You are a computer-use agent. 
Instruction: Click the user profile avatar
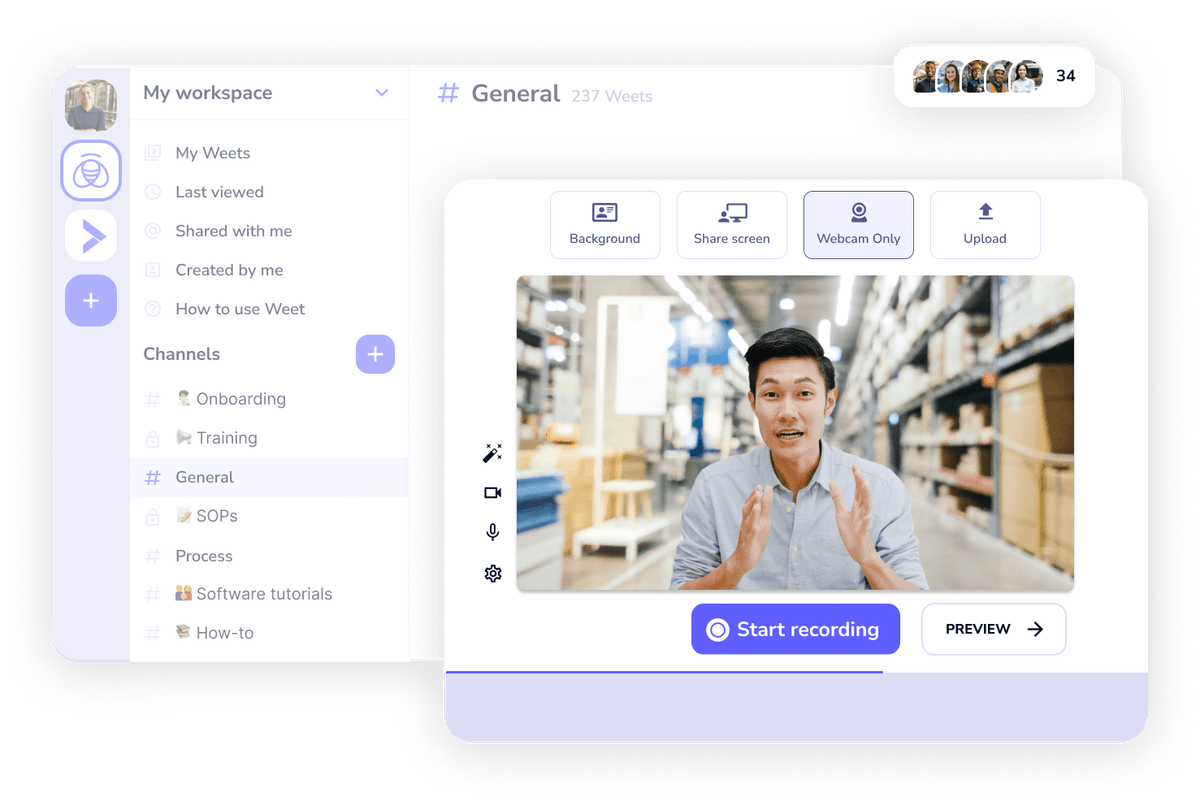[91, 105]
